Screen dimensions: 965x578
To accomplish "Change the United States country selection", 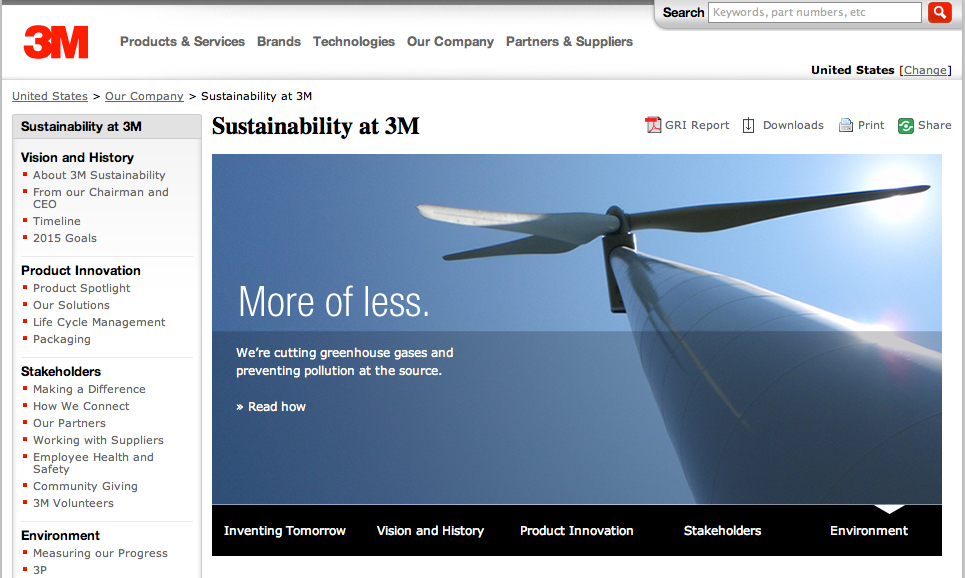I will tap(925, 70).
